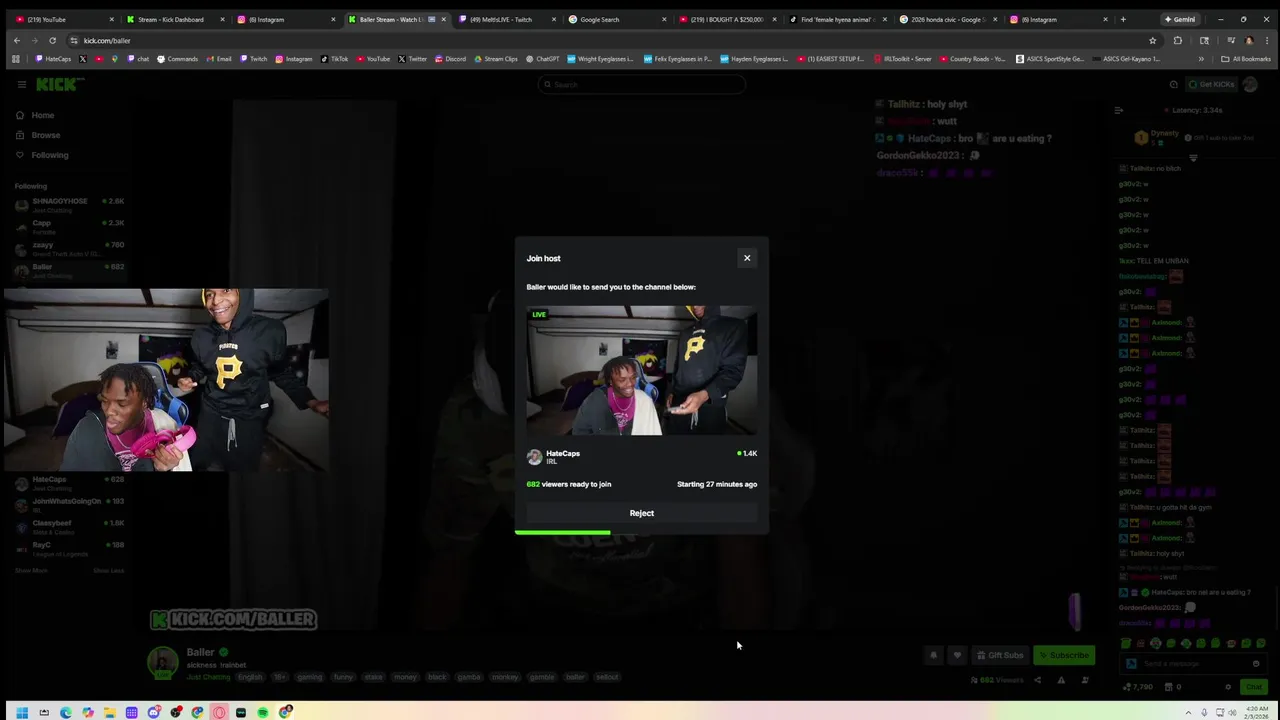The image size is (1280, 720).
Task: Switch to 2026 honda civic tab
Action: click(948, 19)
